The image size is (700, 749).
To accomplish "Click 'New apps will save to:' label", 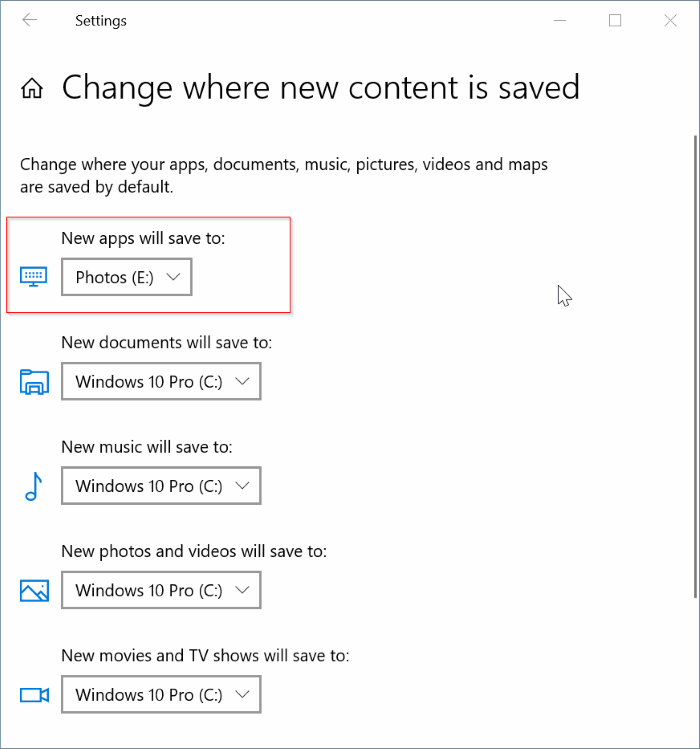I will point(143,238).
